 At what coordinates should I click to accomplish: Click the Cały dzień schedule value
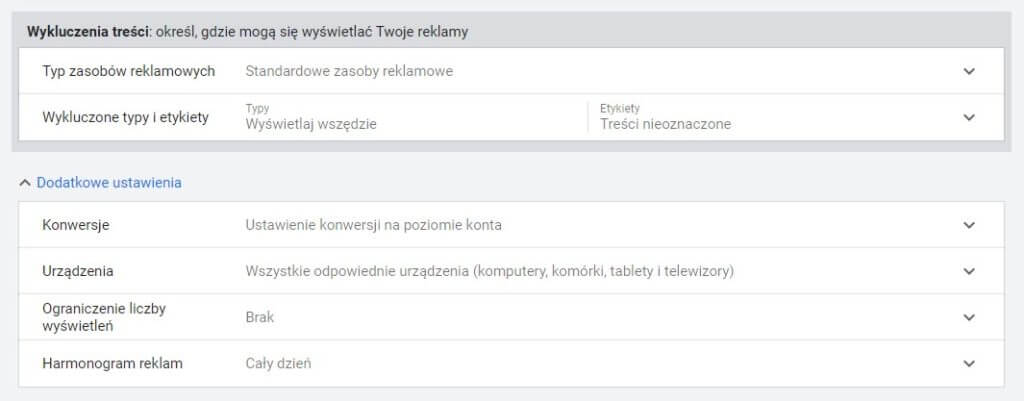click(278, 364)
